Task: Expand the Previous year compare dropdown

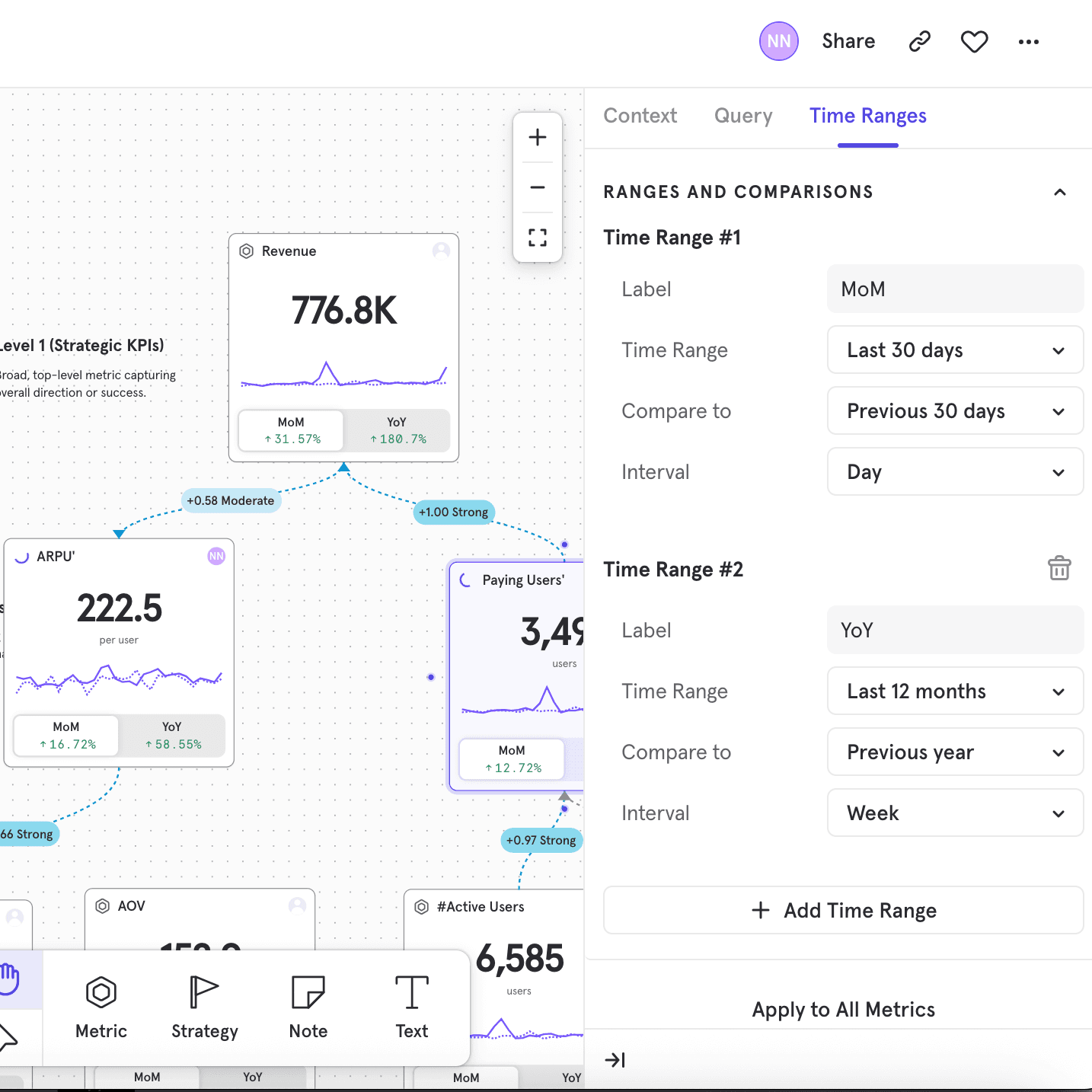Action: (955, 752)
